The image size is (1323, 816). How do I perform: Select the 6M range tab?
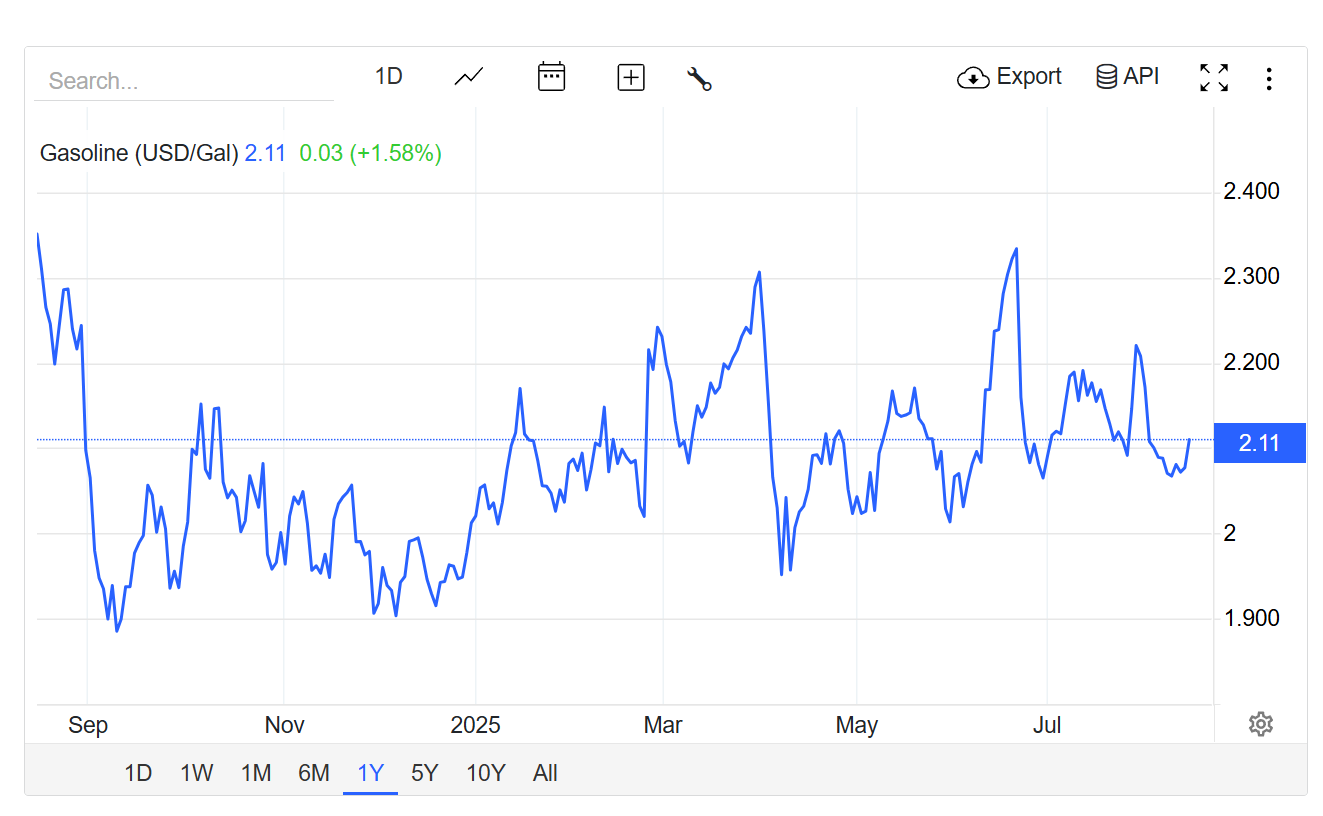point(314,773)
